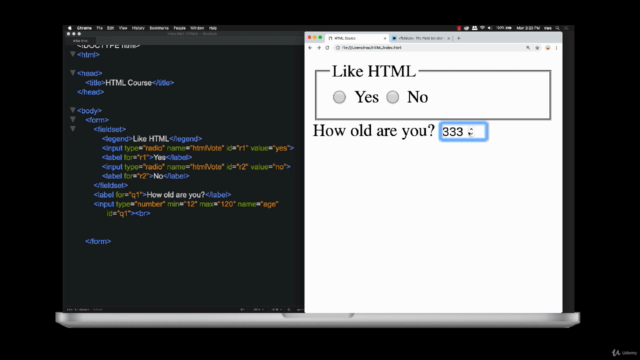Open the Window menu
This screenshot has width=640, height=360.
[x=197, y=28]
